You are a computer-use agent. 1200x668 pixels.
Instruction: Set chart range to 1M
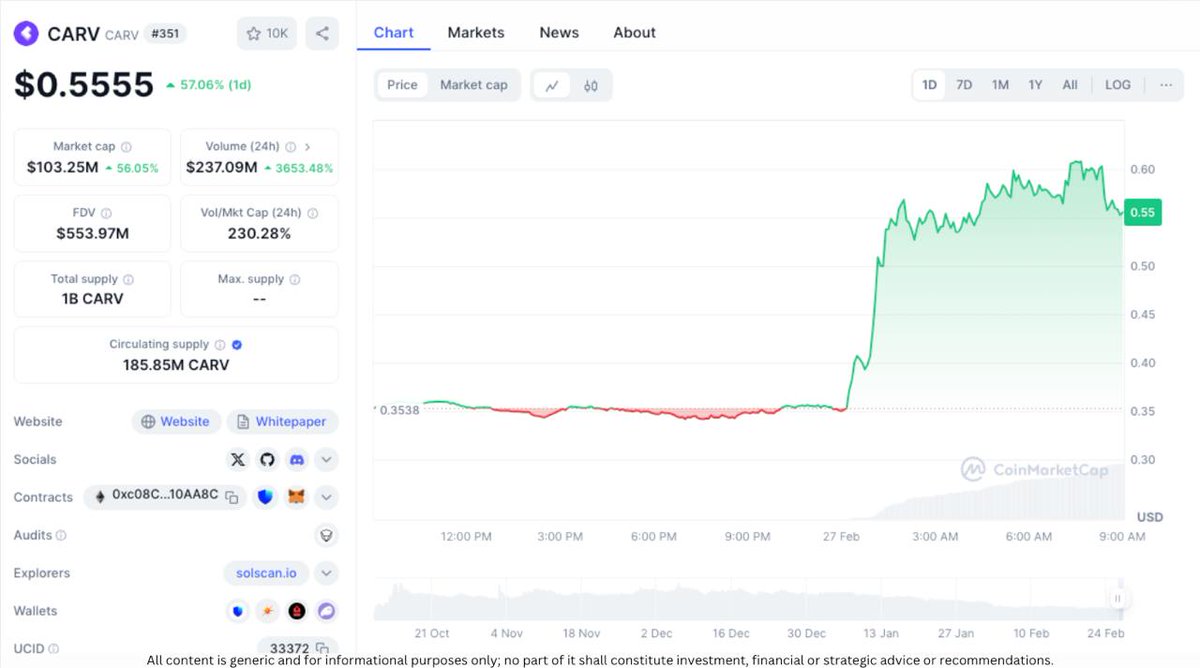[x=1000, y=85]
